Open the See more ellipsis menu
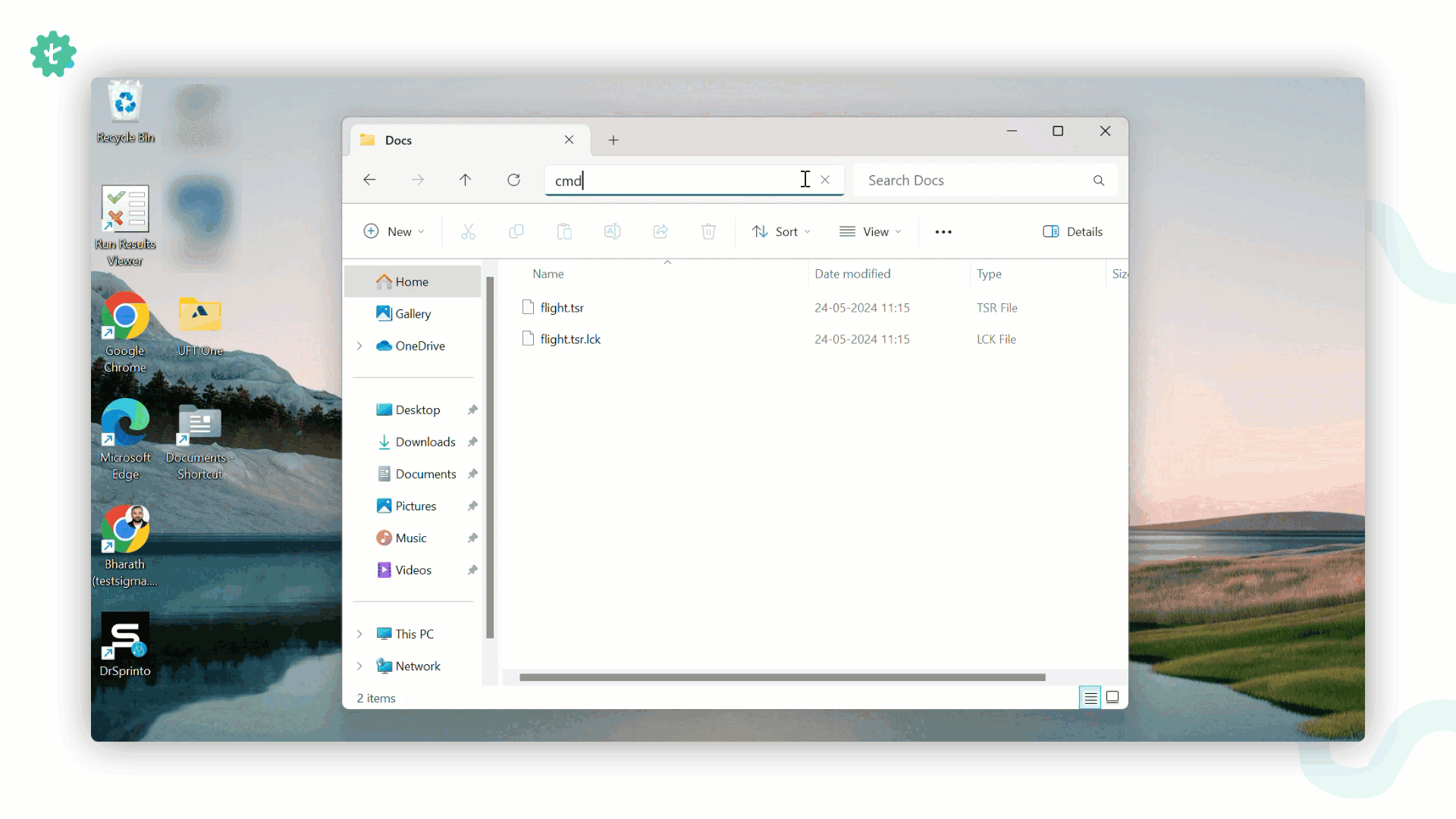This screenshot has width=1456, height=819. pos(943,232)
